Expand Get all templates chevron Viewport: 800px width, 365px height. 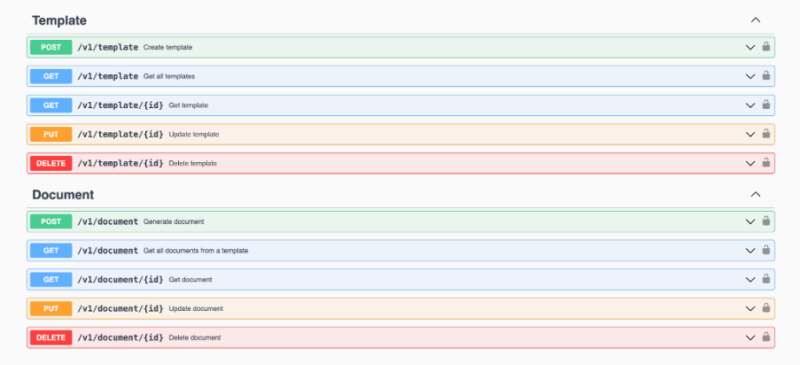pos(750,77)
